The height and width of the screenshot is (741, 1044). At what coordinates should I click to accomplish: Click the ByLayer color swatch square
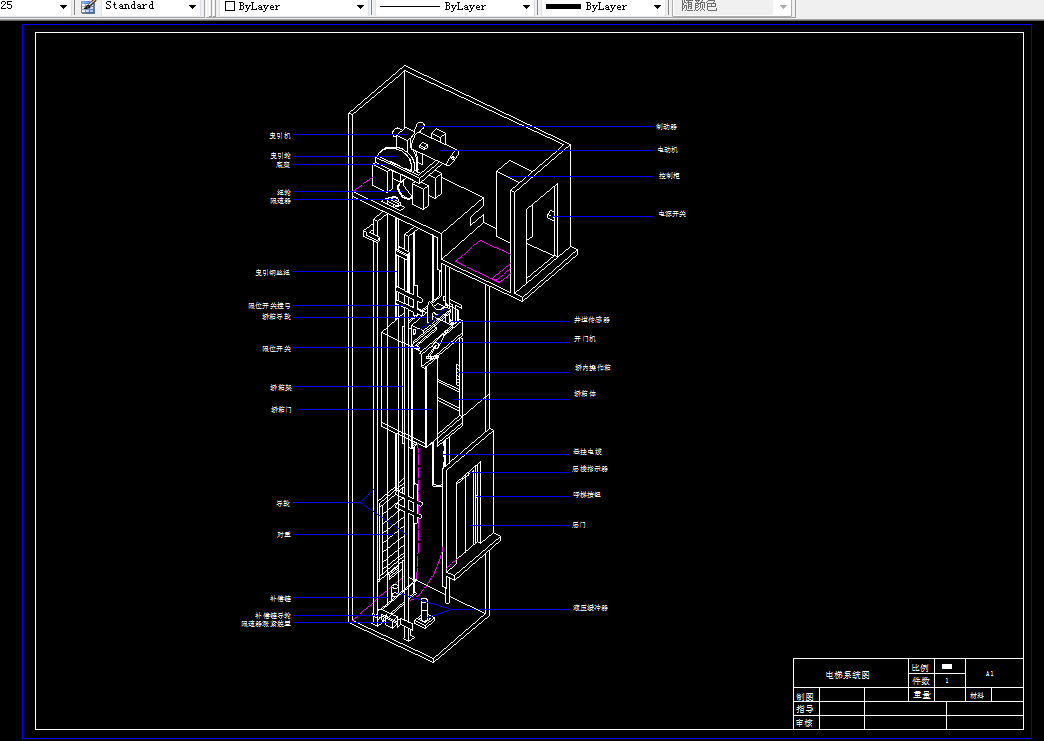230,6
